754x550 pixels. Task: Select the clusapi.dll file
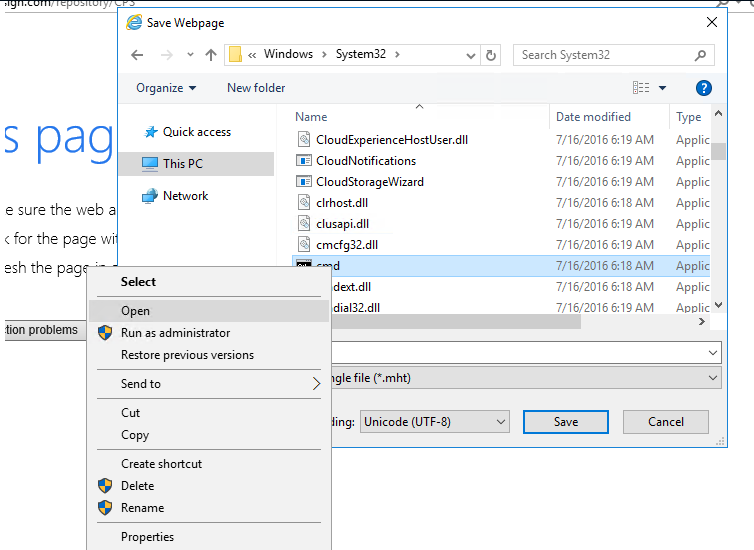pyautogui.click(x=342, y=224)
